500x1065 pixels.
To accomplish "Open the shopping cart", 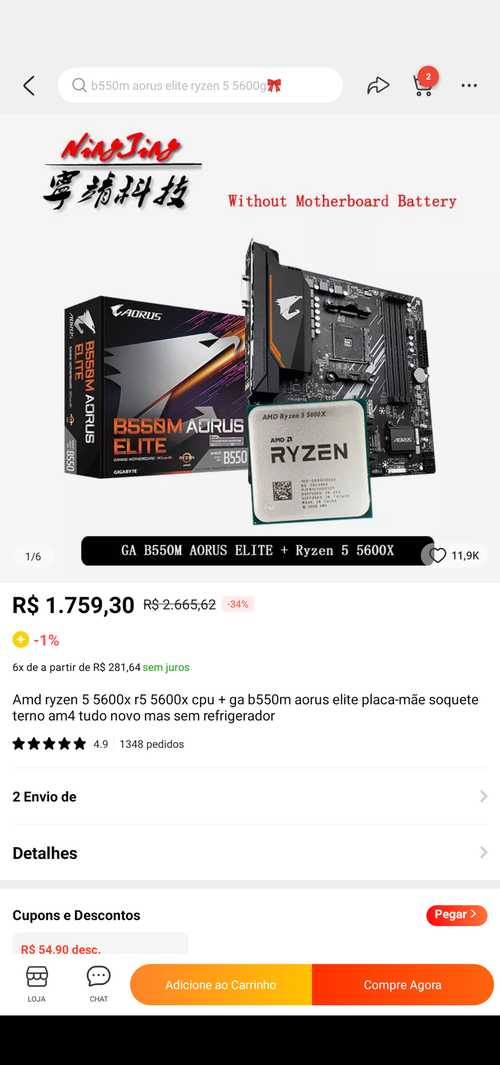I will [424, 84].
